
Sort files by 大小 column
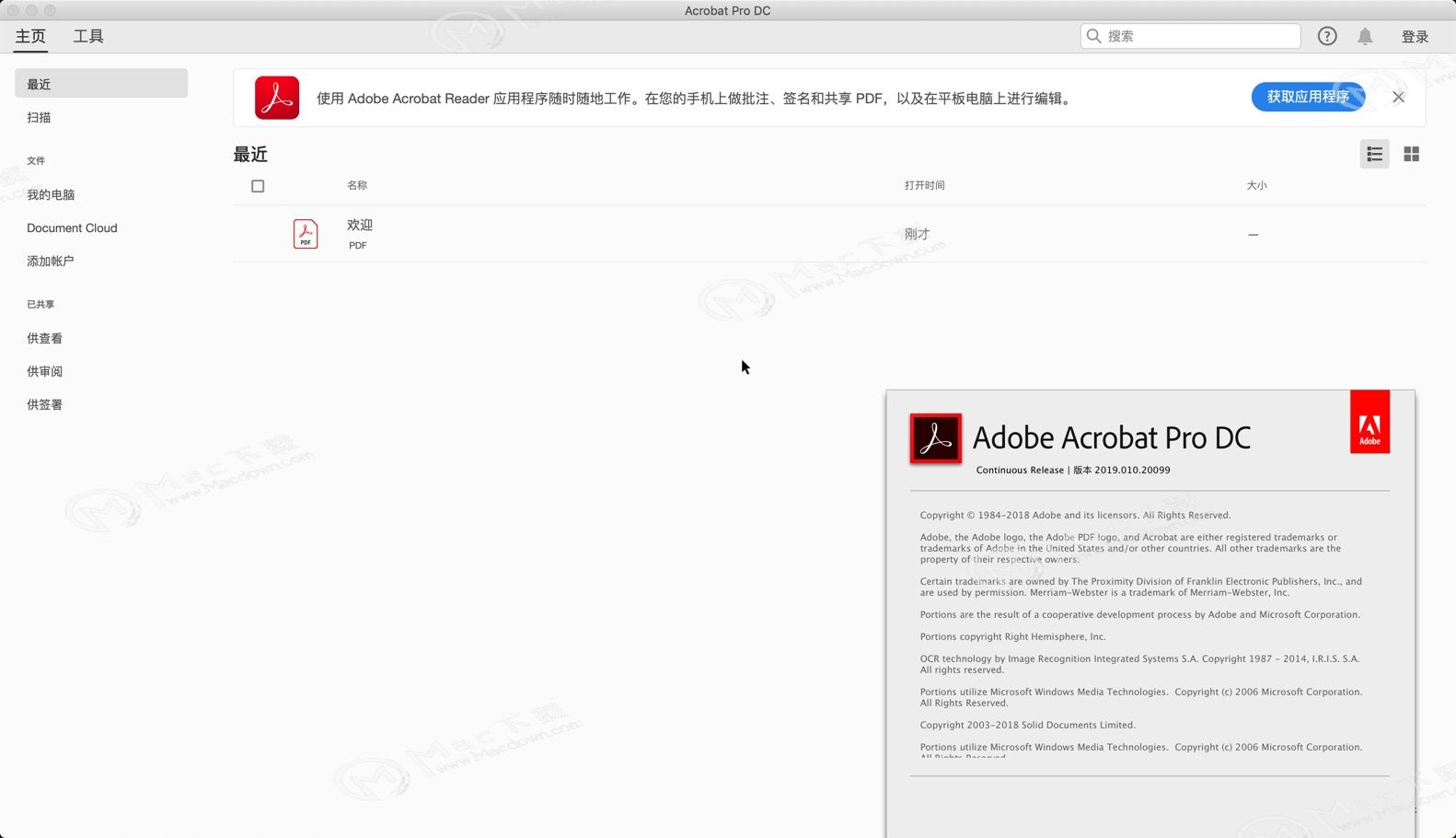[x=1256, y=185]
